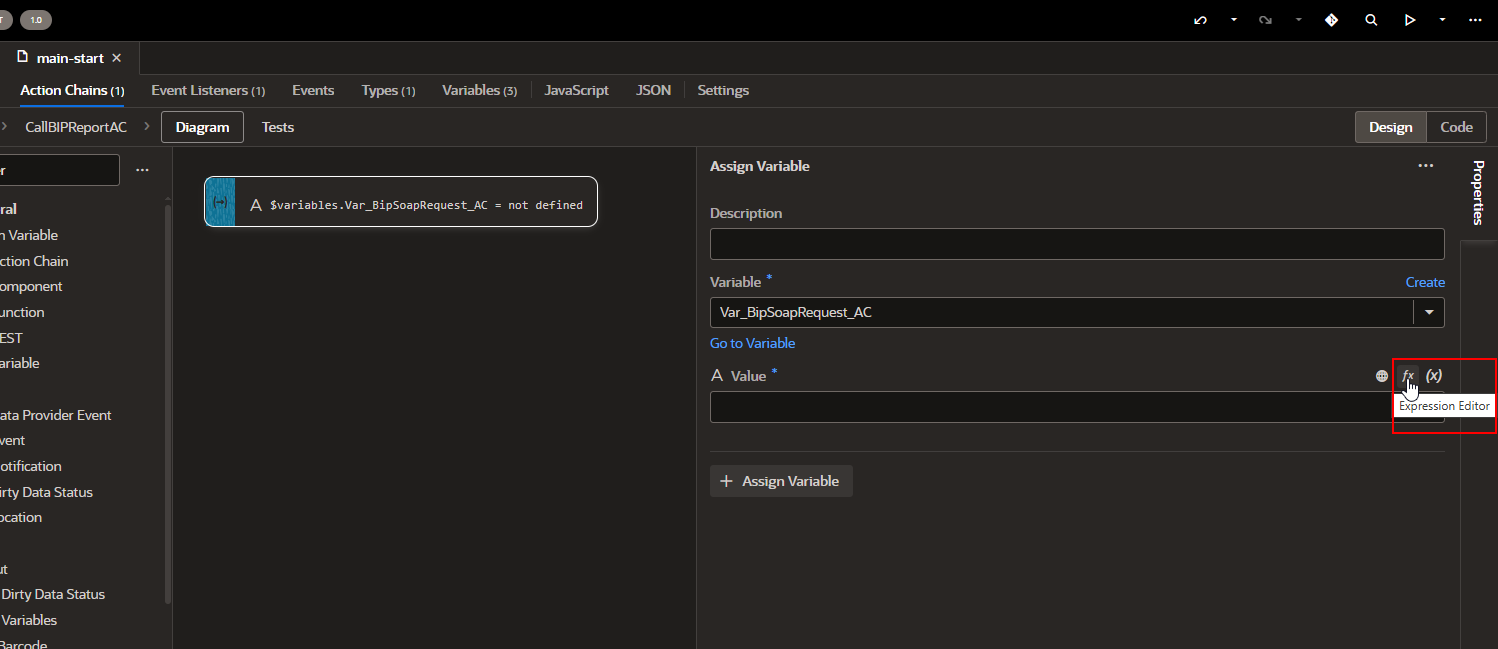Viewport: 1498px width, 649px height.
Task: Open the Git diamond icon menu
Action: (1331, 20)
